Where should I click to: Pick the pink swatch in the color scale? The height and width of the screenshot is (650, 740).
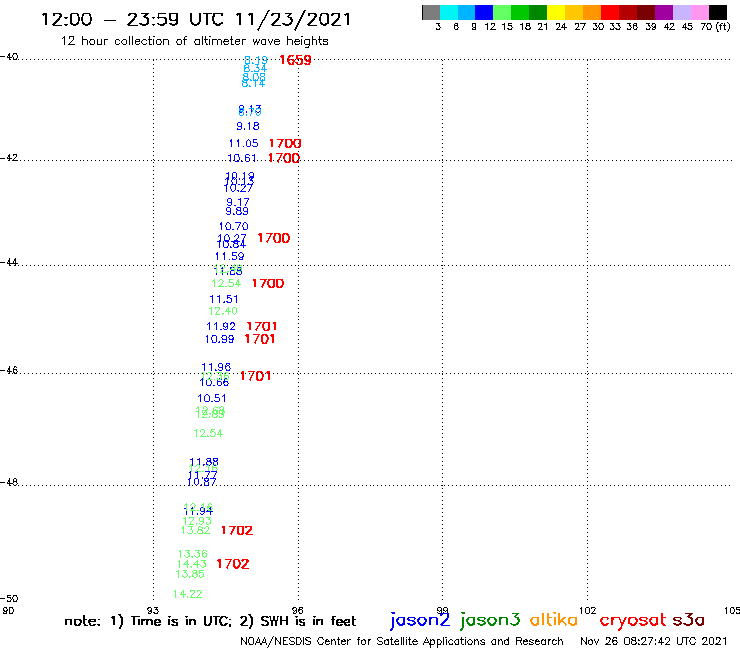[x=700, y=12]
